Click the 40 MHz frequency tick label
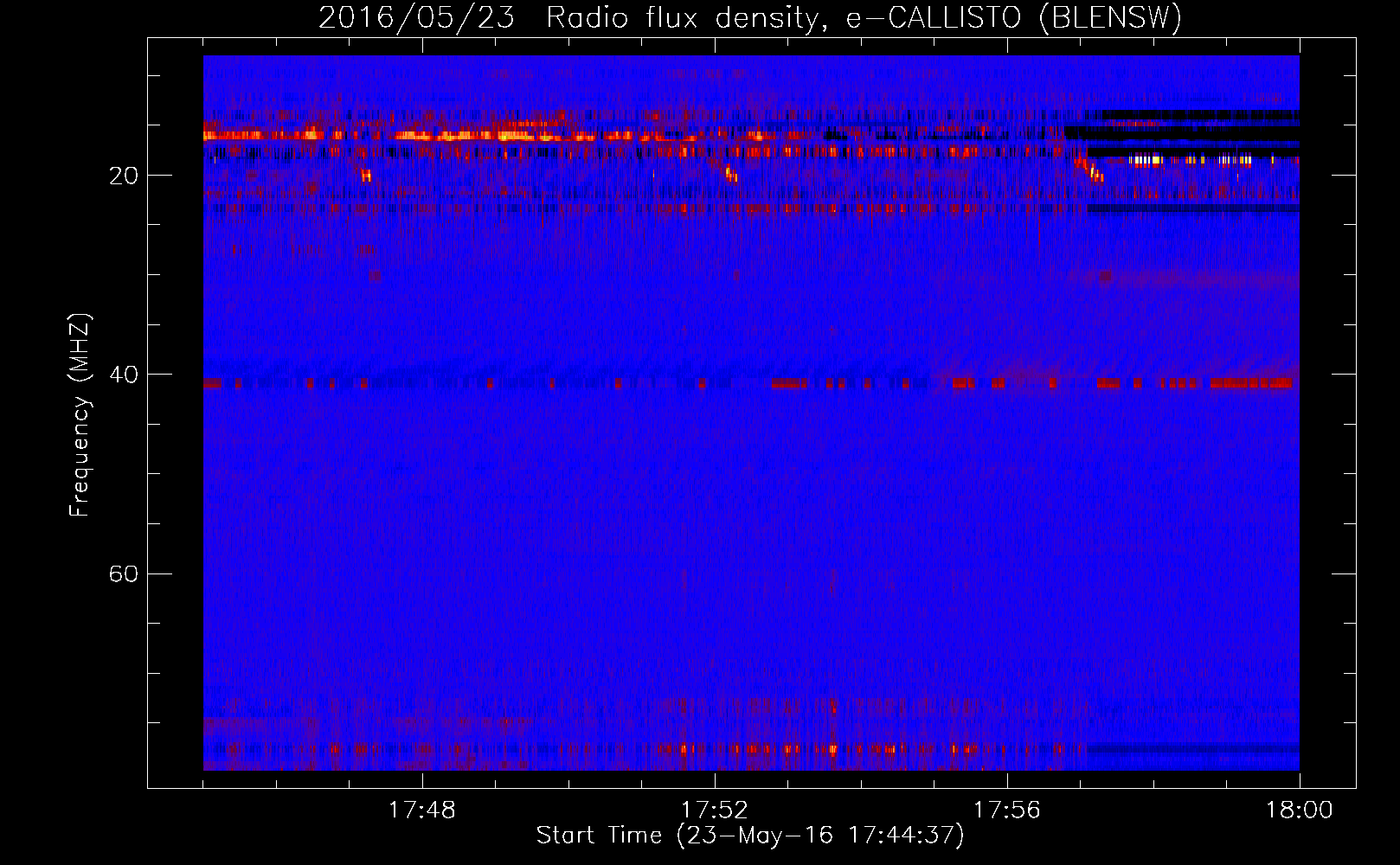The height and width of the screenshot is (865, 1400). pos(123,375)
